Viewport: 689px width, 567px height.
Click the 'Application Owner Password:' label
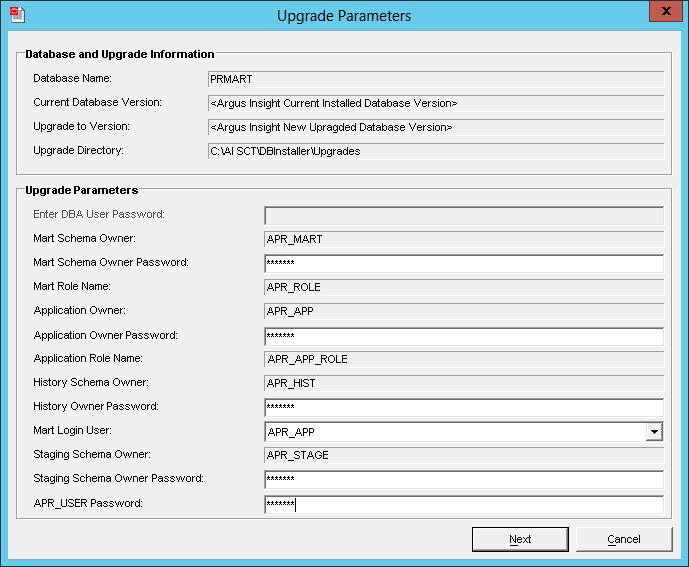105,335
